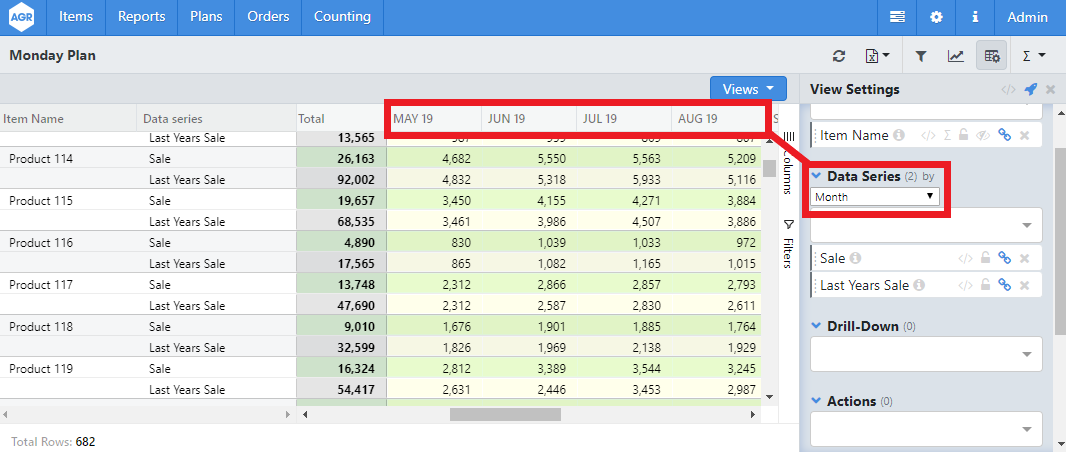The width and height of the screenshot is (1066, 452).
Task: Open the Reports menu
Action: [x=141, y=17]
